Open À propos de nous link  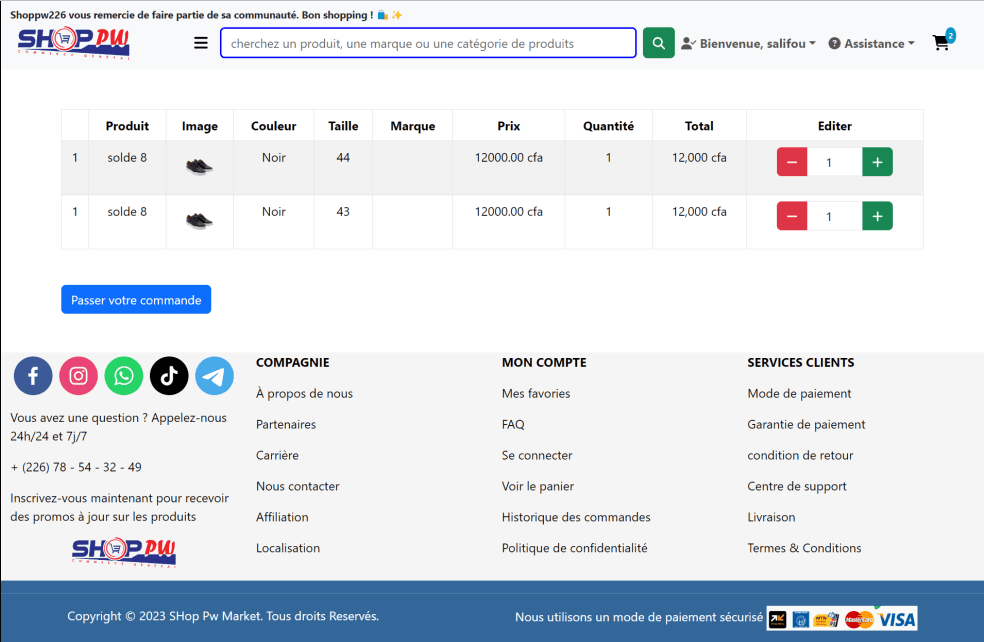[x=304, y=393]
